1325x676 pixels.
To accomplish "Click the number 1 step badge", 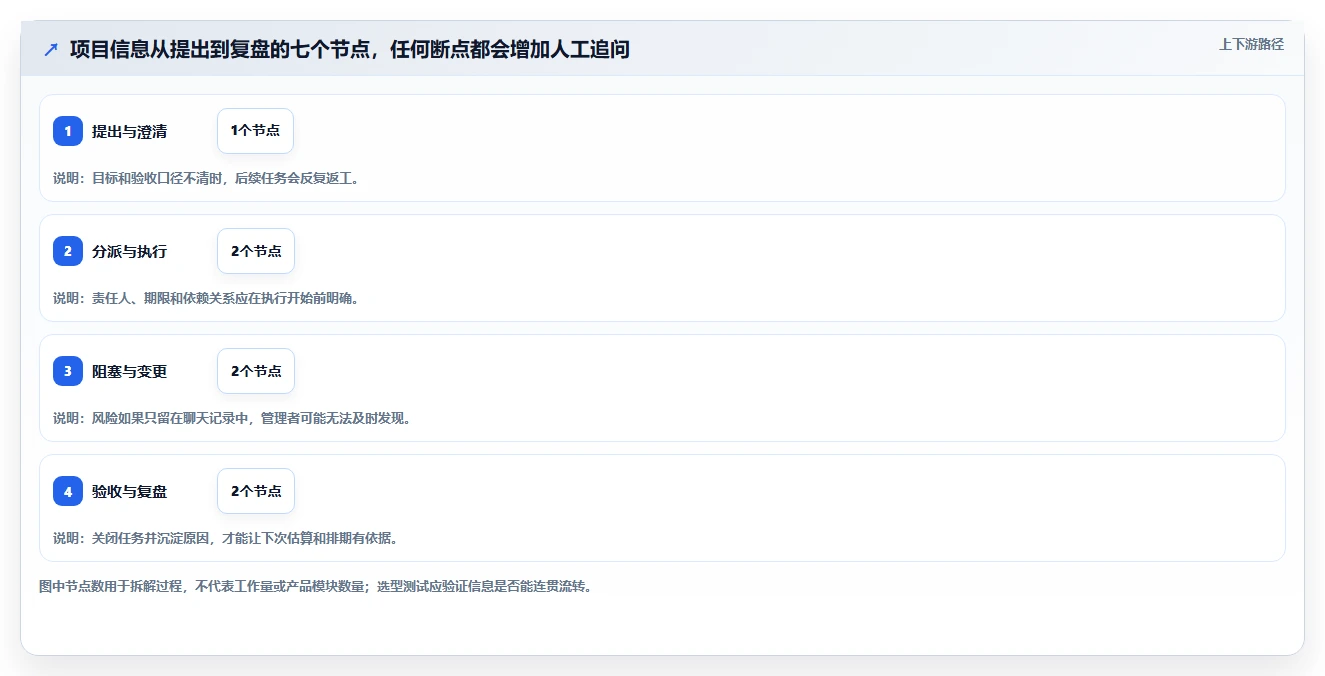I will tap(68, 131).
